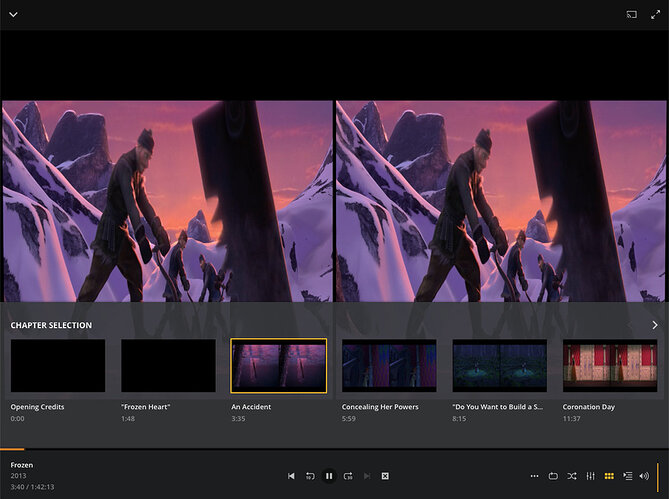Select the Opening Credits chapter thumbnail

click(58, 366)
